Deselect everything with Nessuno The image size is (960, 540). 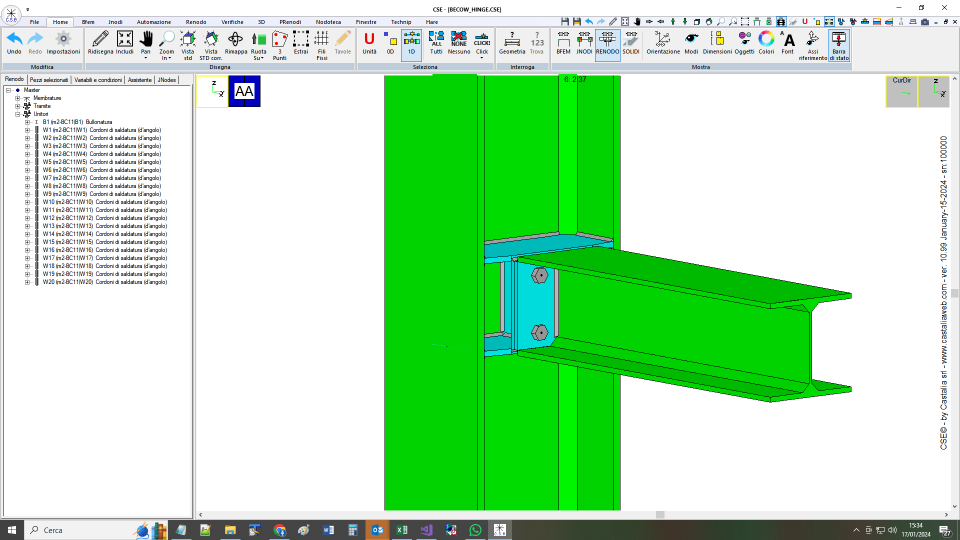[459, 43]
